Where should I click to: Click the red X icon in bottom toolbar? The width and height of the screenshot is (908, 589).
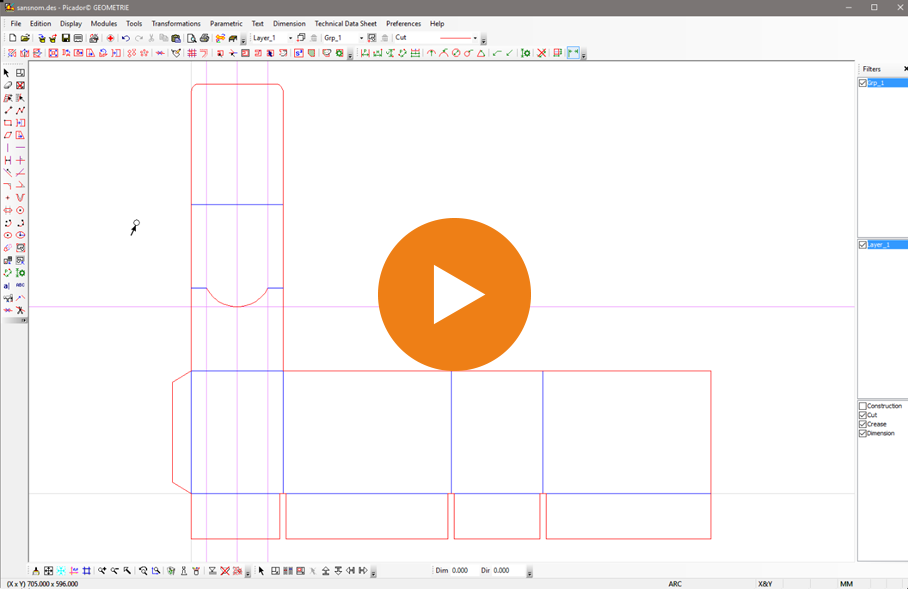pos(225,571)
